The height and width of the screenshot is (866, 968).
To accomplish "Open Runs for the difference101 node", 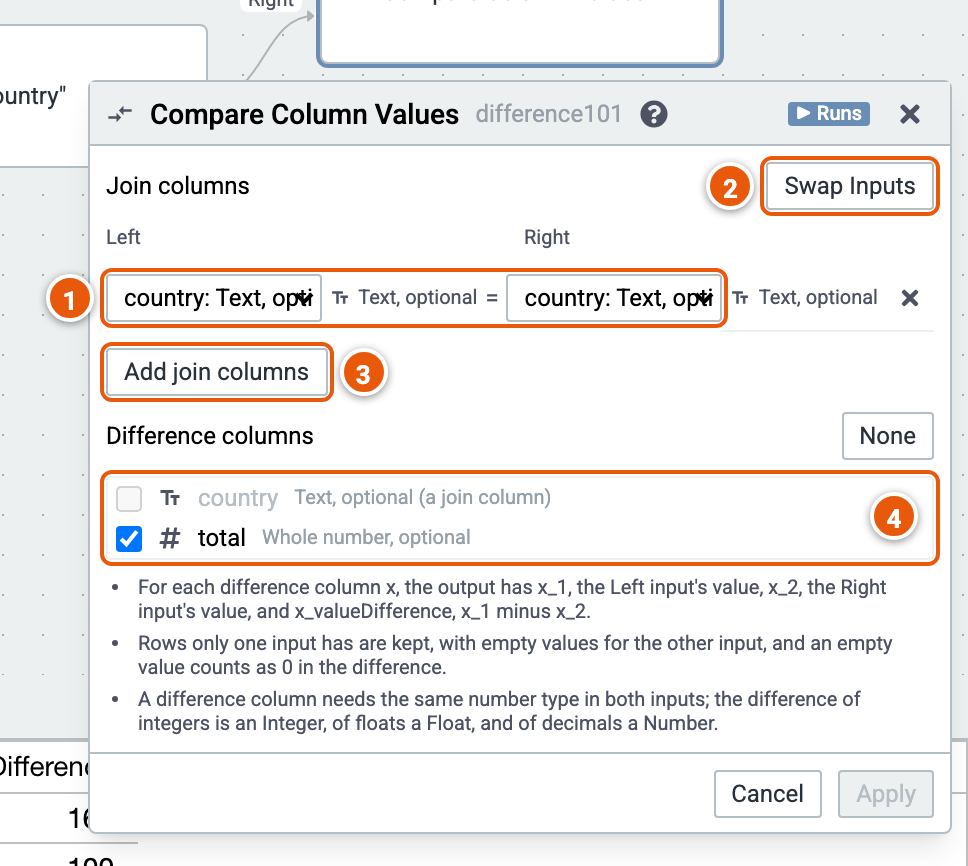I will point(828,114).
